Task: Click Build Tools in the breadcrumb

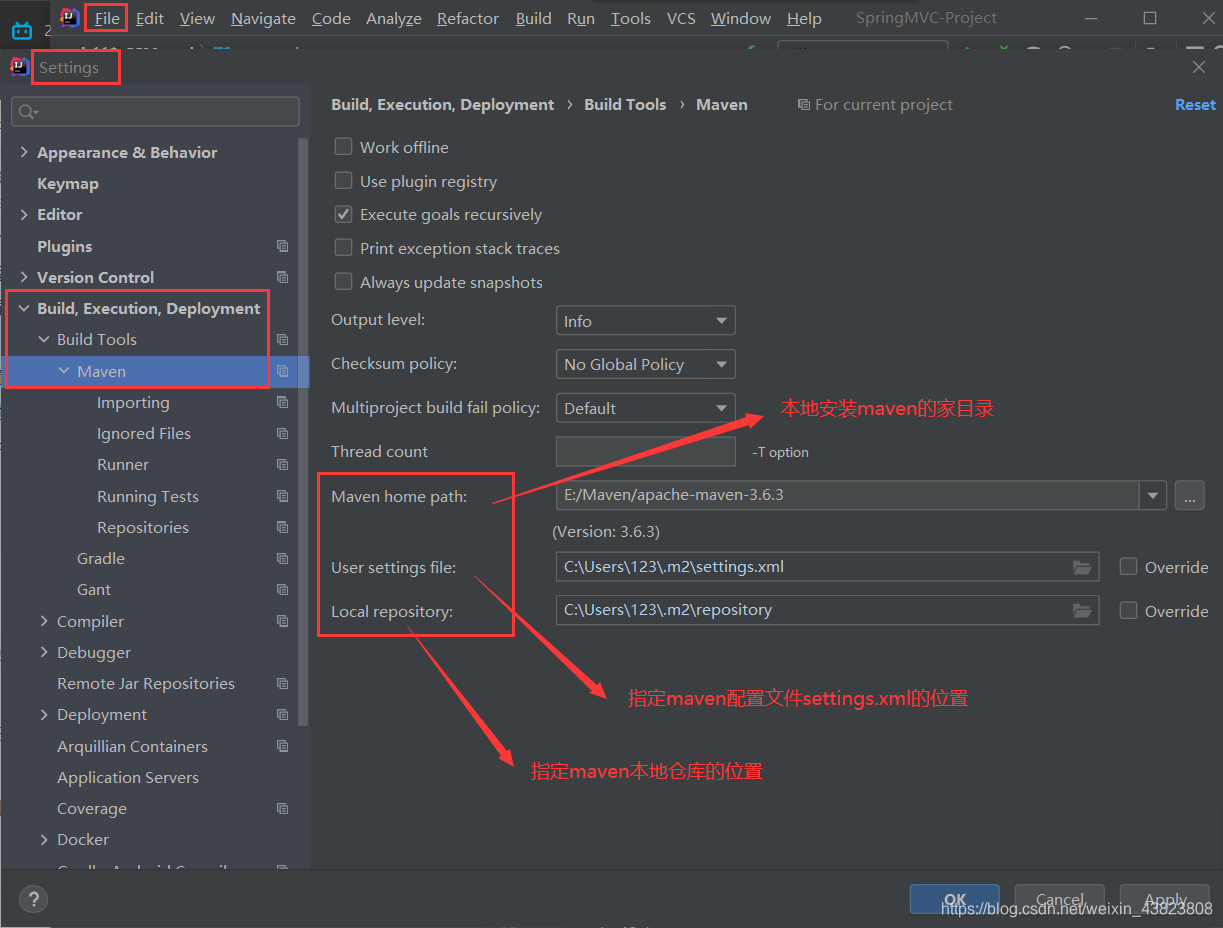Action: click(x=625, y=104)
